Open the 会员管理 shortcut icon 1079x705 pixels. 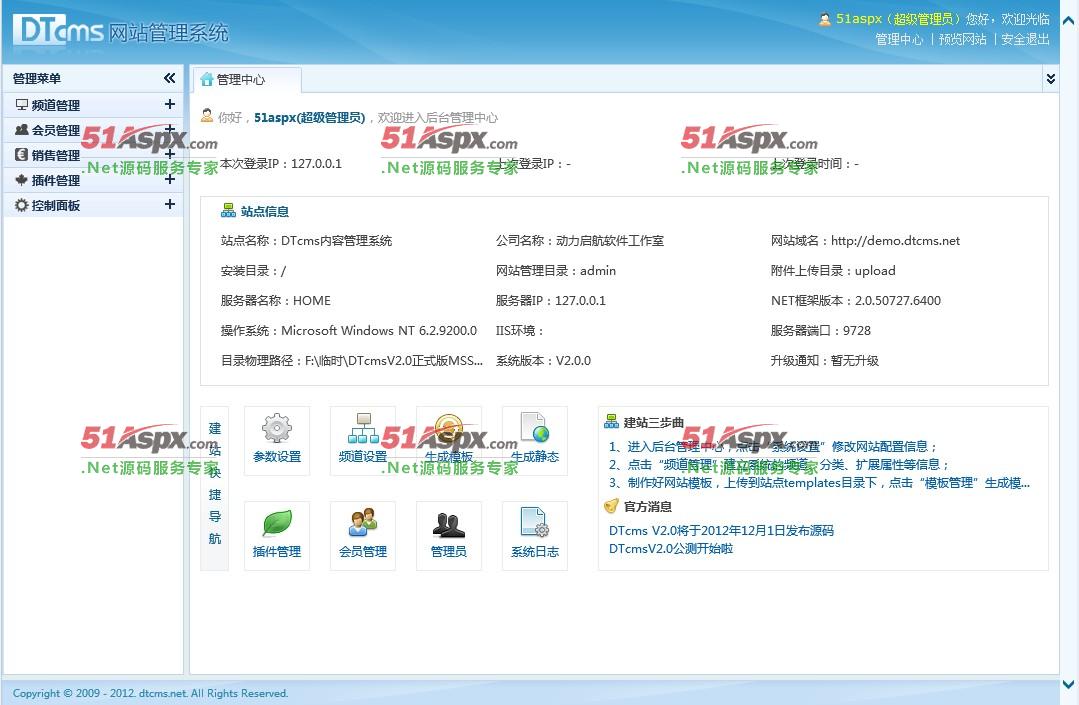point(363,535)
